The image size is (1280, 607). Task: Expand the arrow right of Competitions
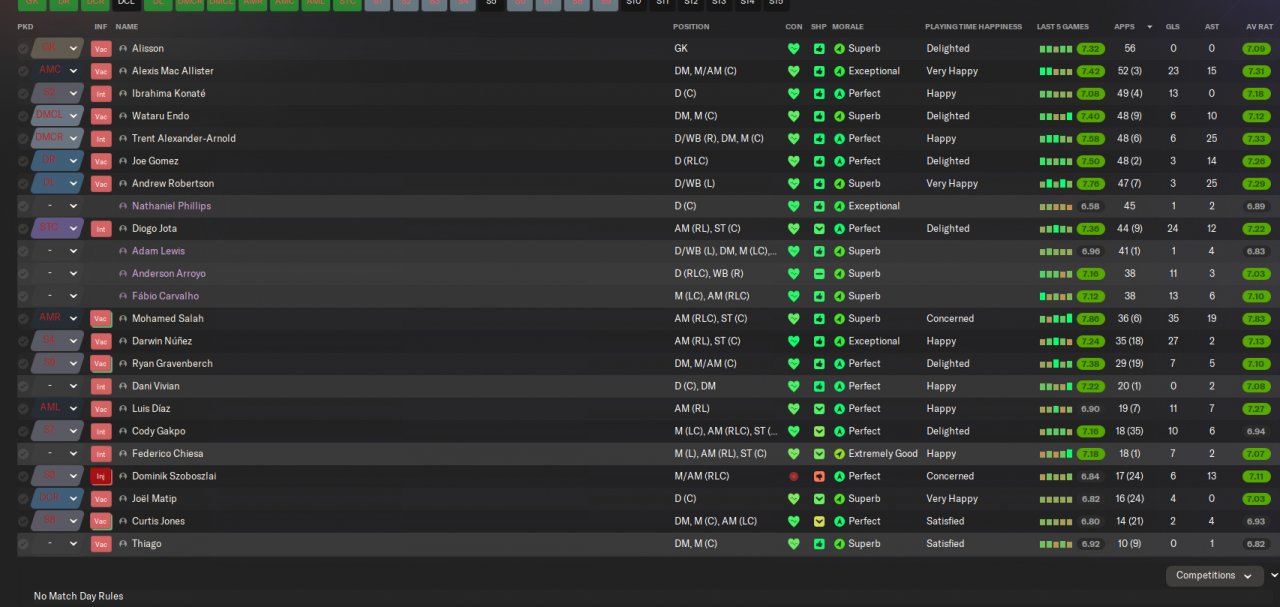[1273, 576]
